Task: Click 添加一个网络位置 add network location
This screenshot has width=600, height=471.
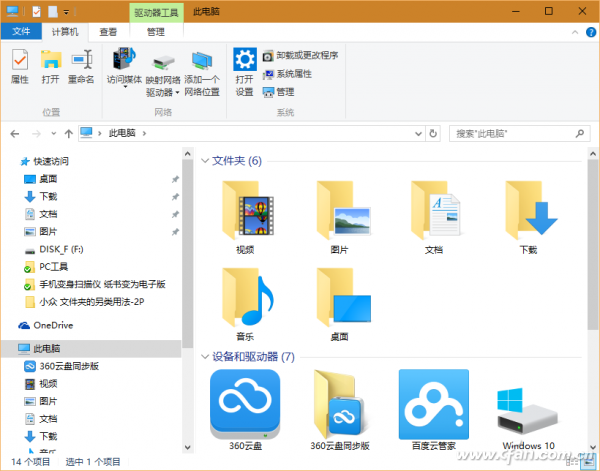Action: click(x=202, y=74)
